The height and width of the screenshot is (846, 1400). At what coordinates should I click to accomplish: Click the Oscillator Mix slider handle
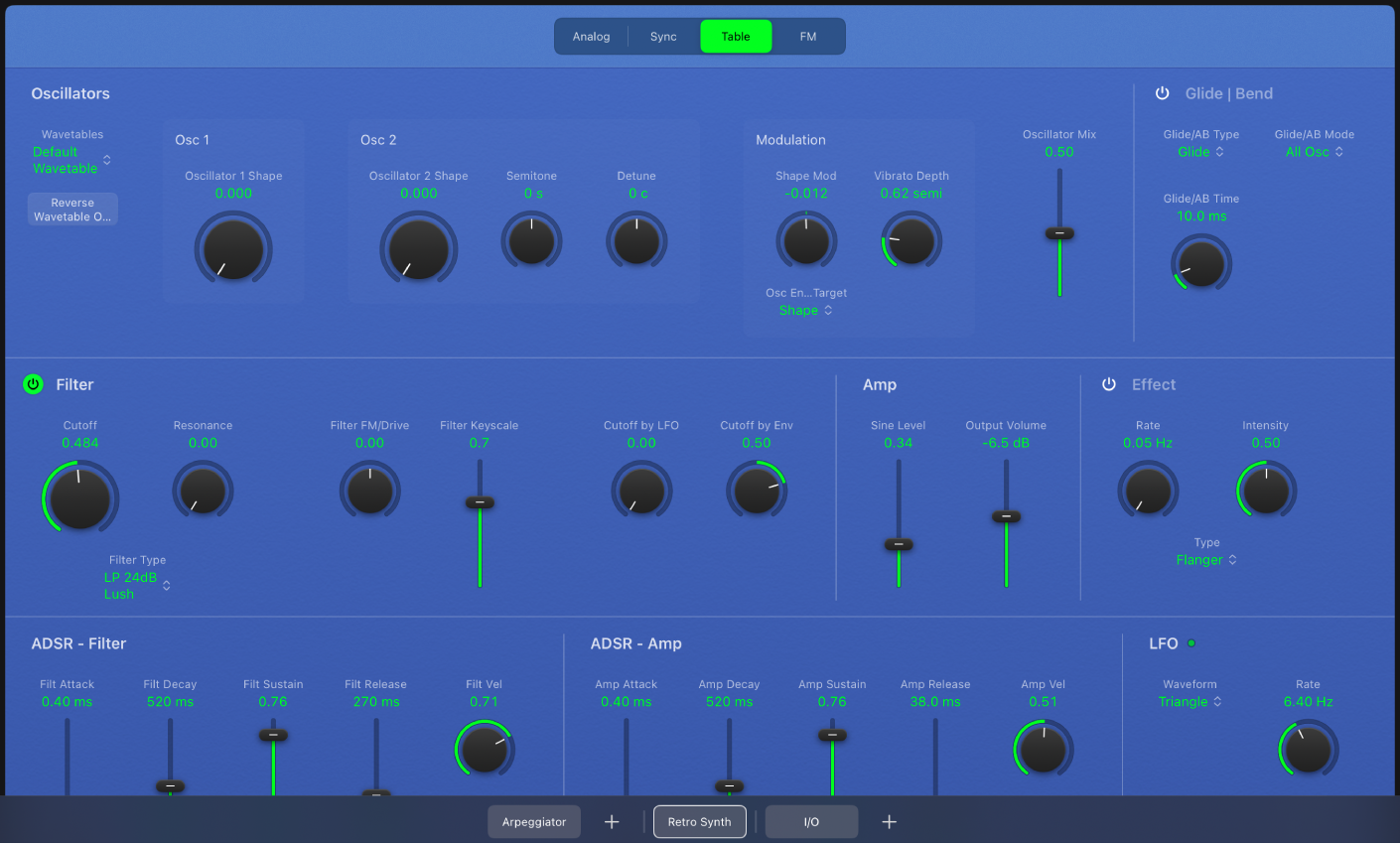1059,234
